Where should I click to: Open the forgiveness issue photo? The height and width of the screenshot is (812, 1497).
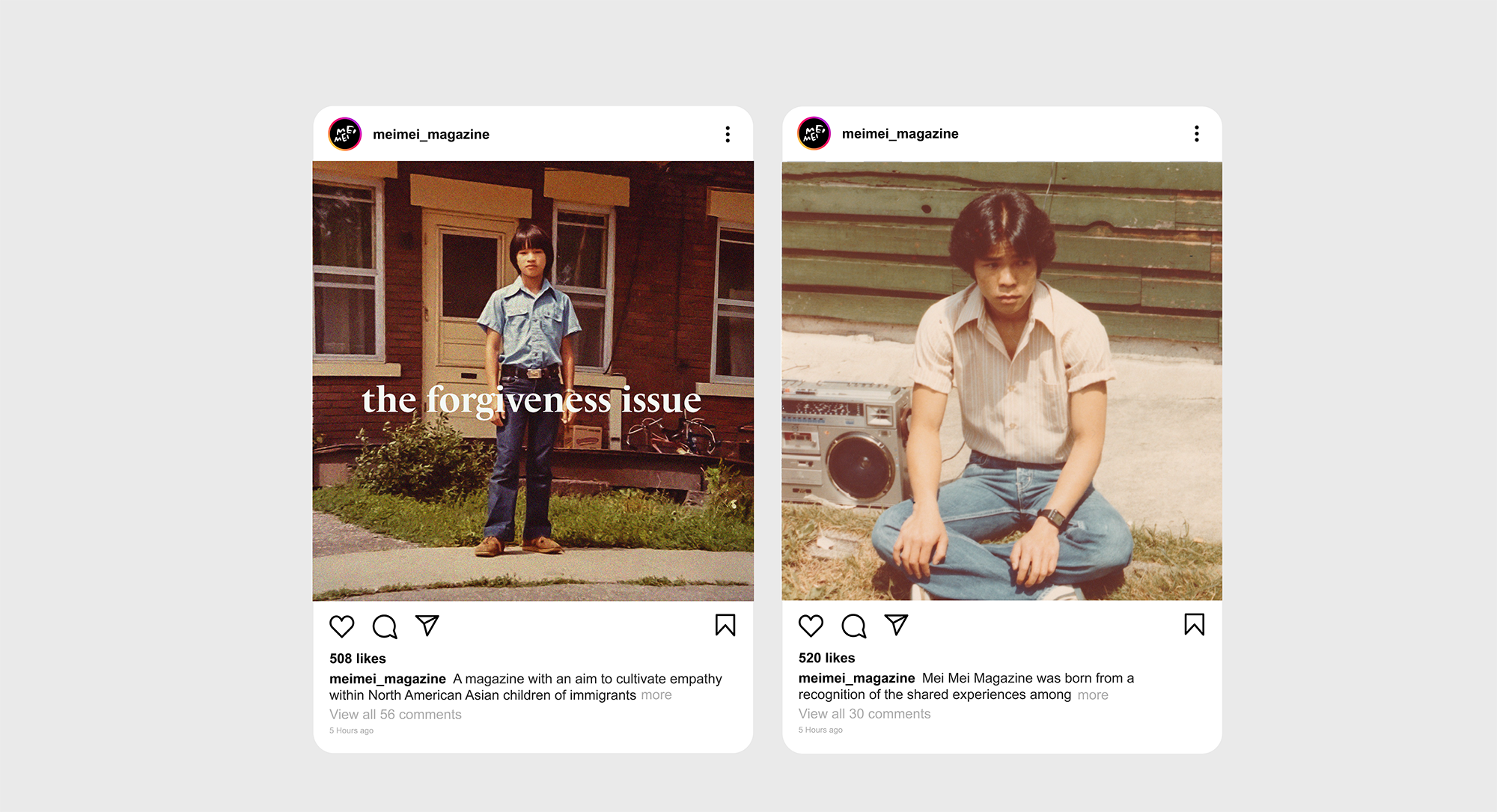pos(533,381)
